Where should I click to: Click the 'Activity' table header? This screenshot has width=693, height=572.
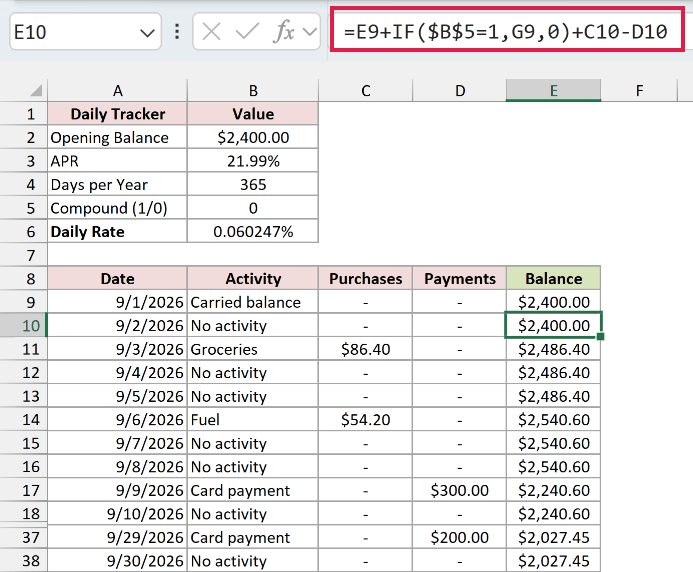click(253, 278)
